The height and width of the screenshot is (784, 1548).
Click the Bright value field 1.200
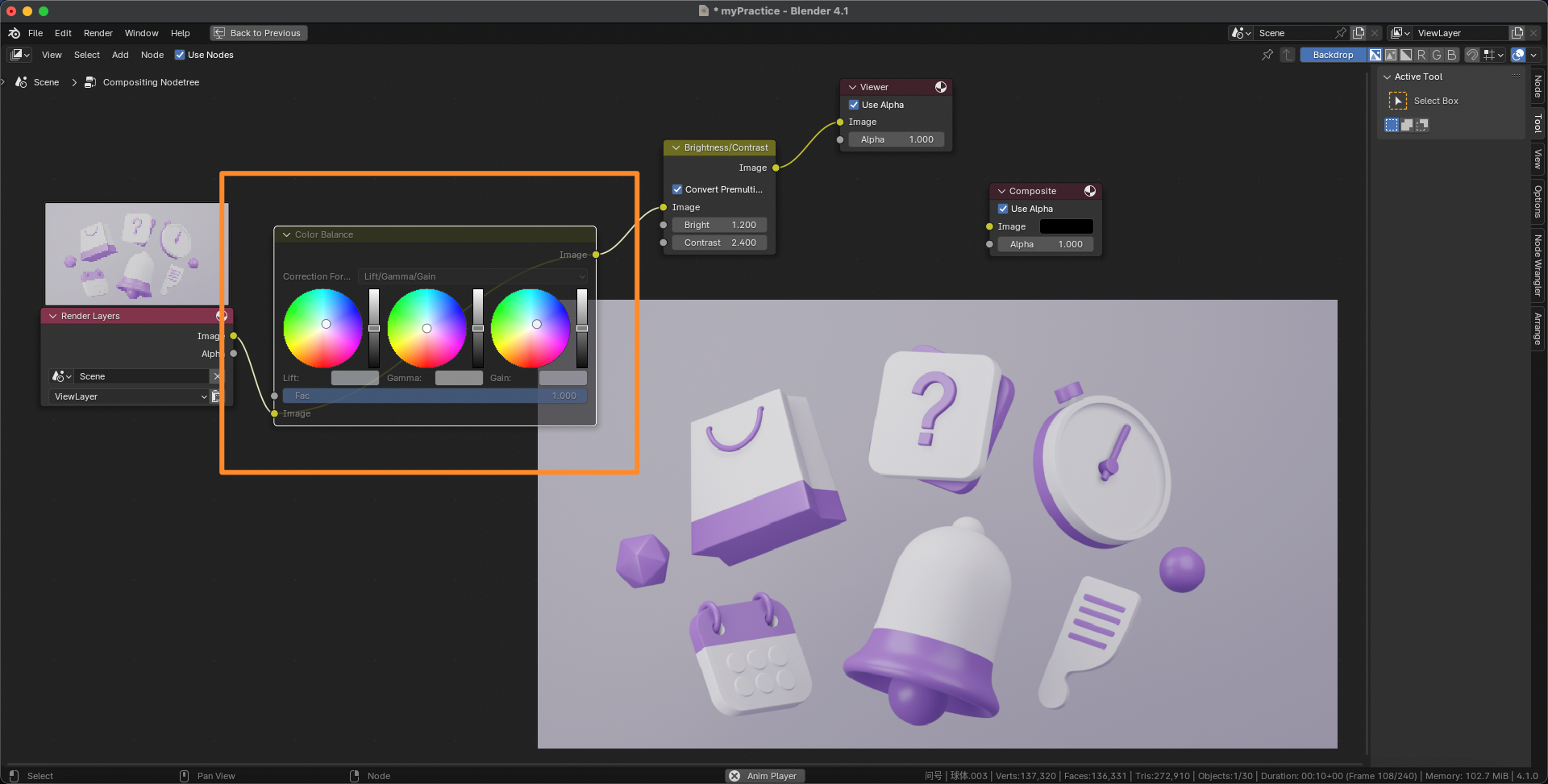(x=720, y=225)
